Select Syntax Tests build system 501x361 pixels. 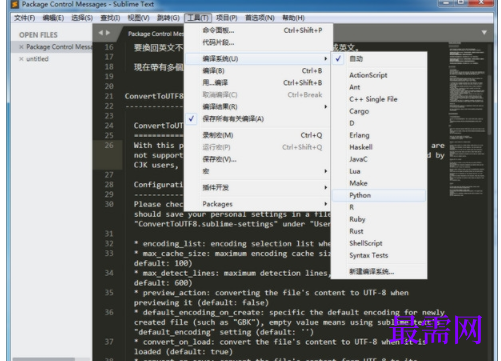point(379,255)
